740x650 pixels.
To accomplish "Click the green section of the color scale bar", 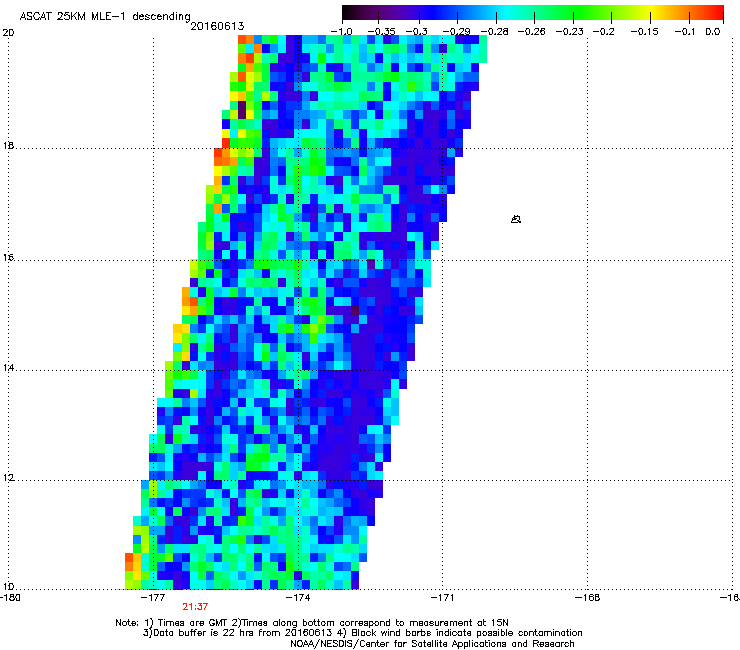I will [x=573, y=13].
